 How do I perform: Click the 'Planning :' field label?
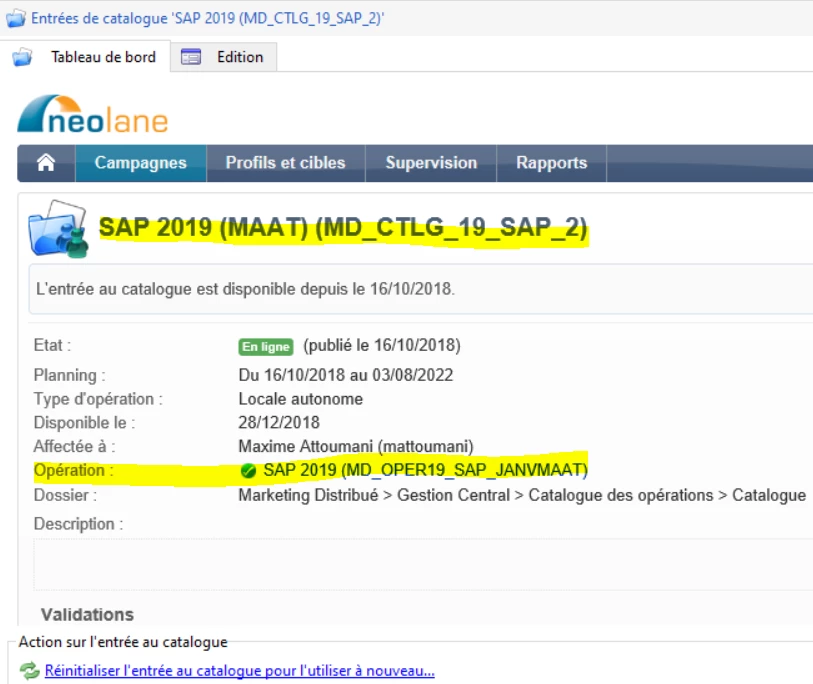[70, 375]
